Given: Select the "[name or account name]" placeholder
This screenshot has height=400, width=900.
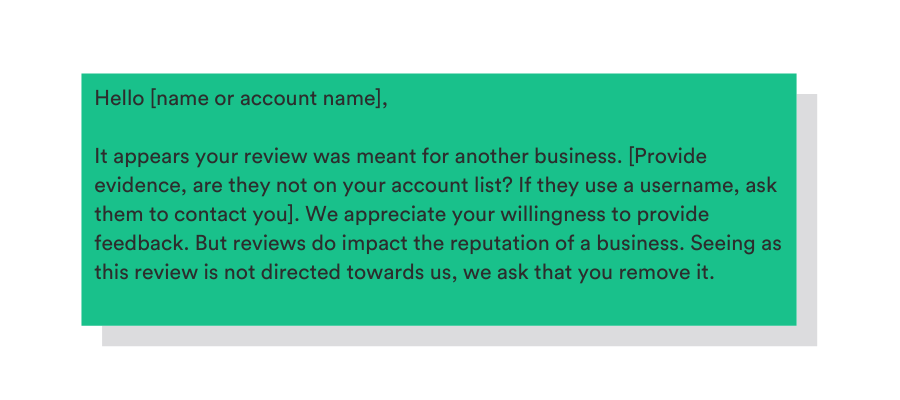Looking at the screenshot, I should tap(267, 99).
